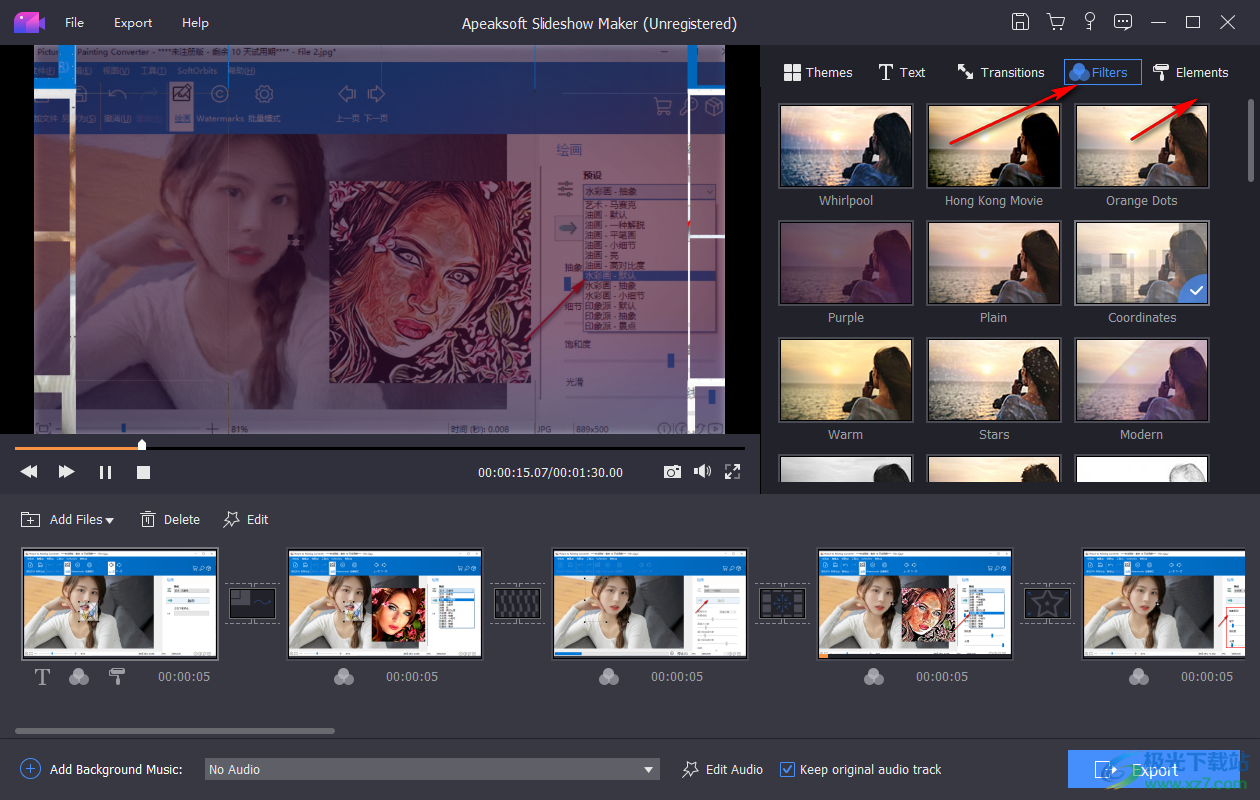Image resolution: width=1260 pixels, height=800 pixels.
Task: Toggle Keep original audio track checkbox
Action: pyautogui.click(x=787, y=769)
